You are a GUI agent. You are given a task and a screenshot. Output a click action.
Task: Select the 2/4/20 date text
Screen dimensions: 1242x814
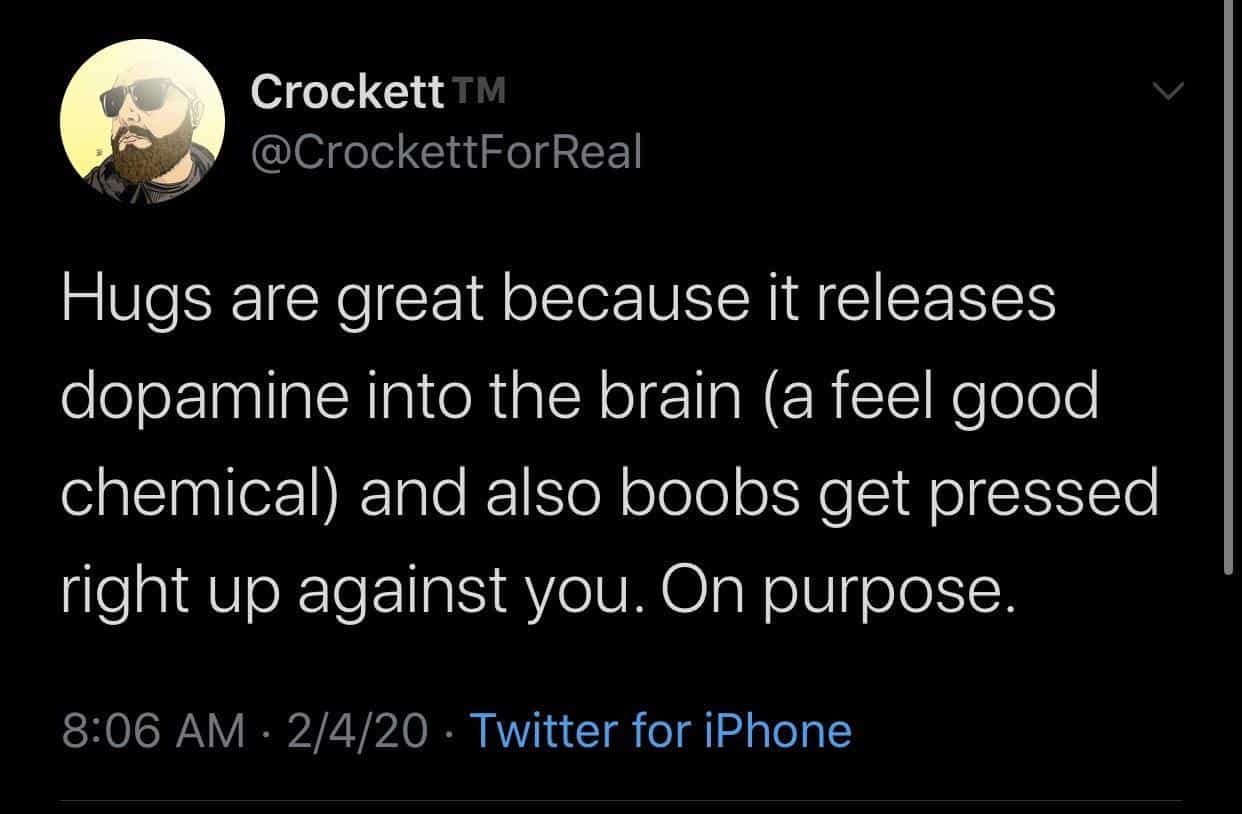pos(356,730)
